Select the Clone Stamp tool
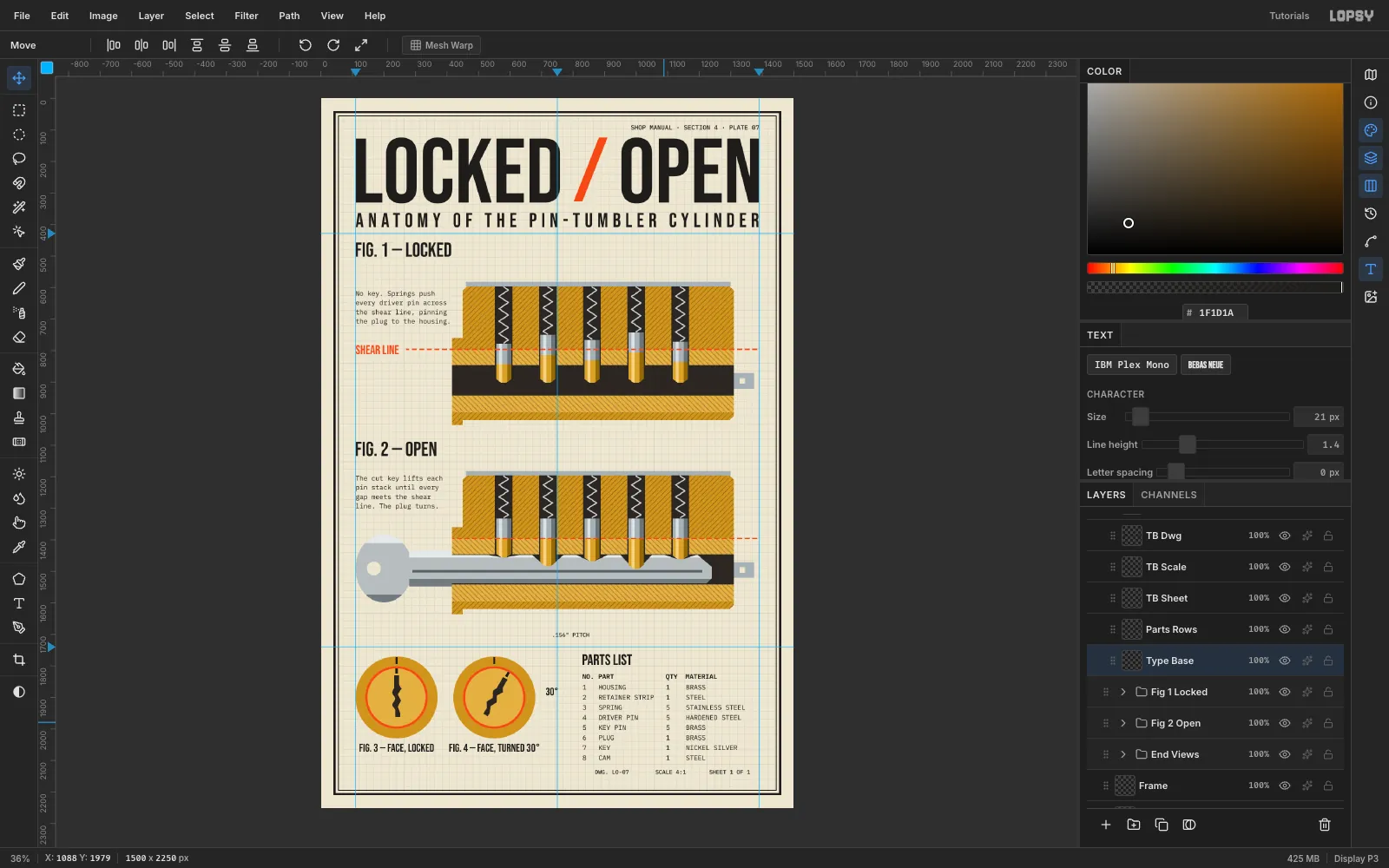 click(18, 418)
